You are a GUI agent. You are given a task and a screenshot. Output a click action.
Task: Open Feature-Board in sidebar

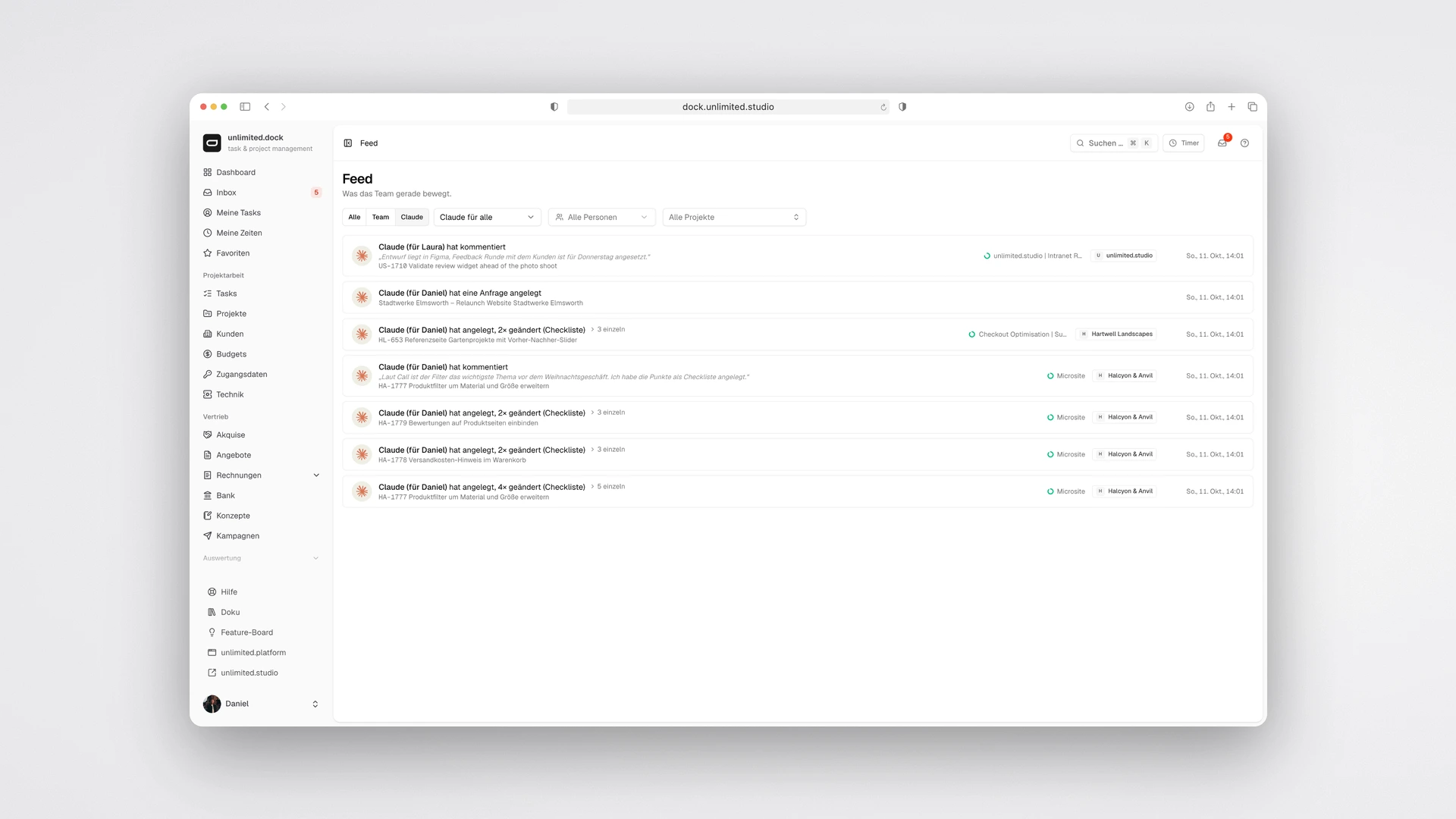point(262,632)
